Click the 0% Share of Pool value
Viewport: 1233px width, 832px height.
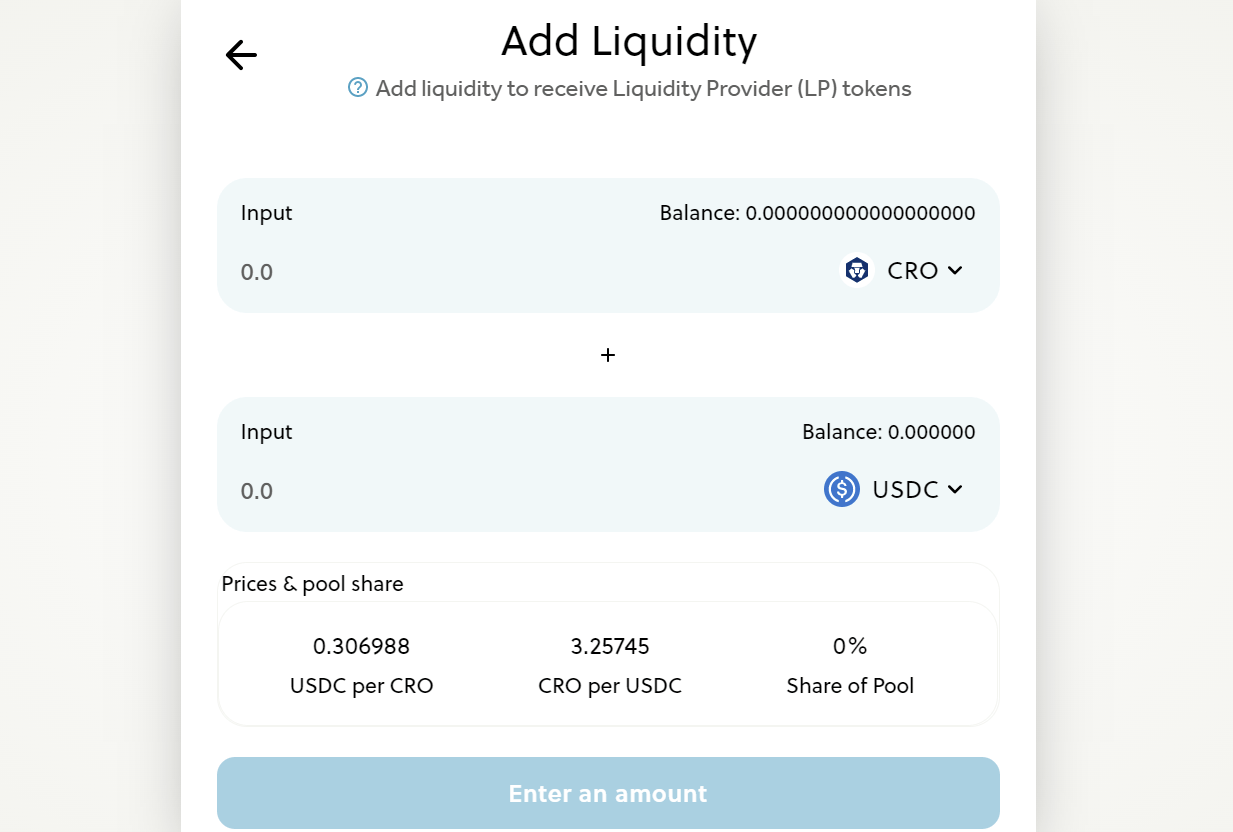(850, 646)
